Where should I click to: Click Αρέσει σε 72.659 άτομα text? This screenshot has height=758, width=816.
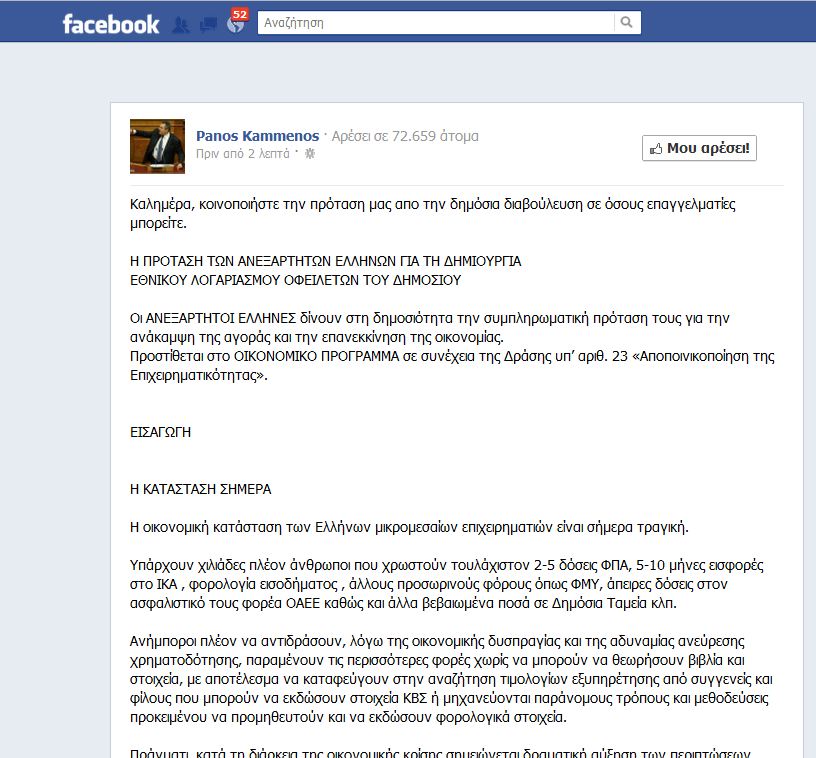405,136
